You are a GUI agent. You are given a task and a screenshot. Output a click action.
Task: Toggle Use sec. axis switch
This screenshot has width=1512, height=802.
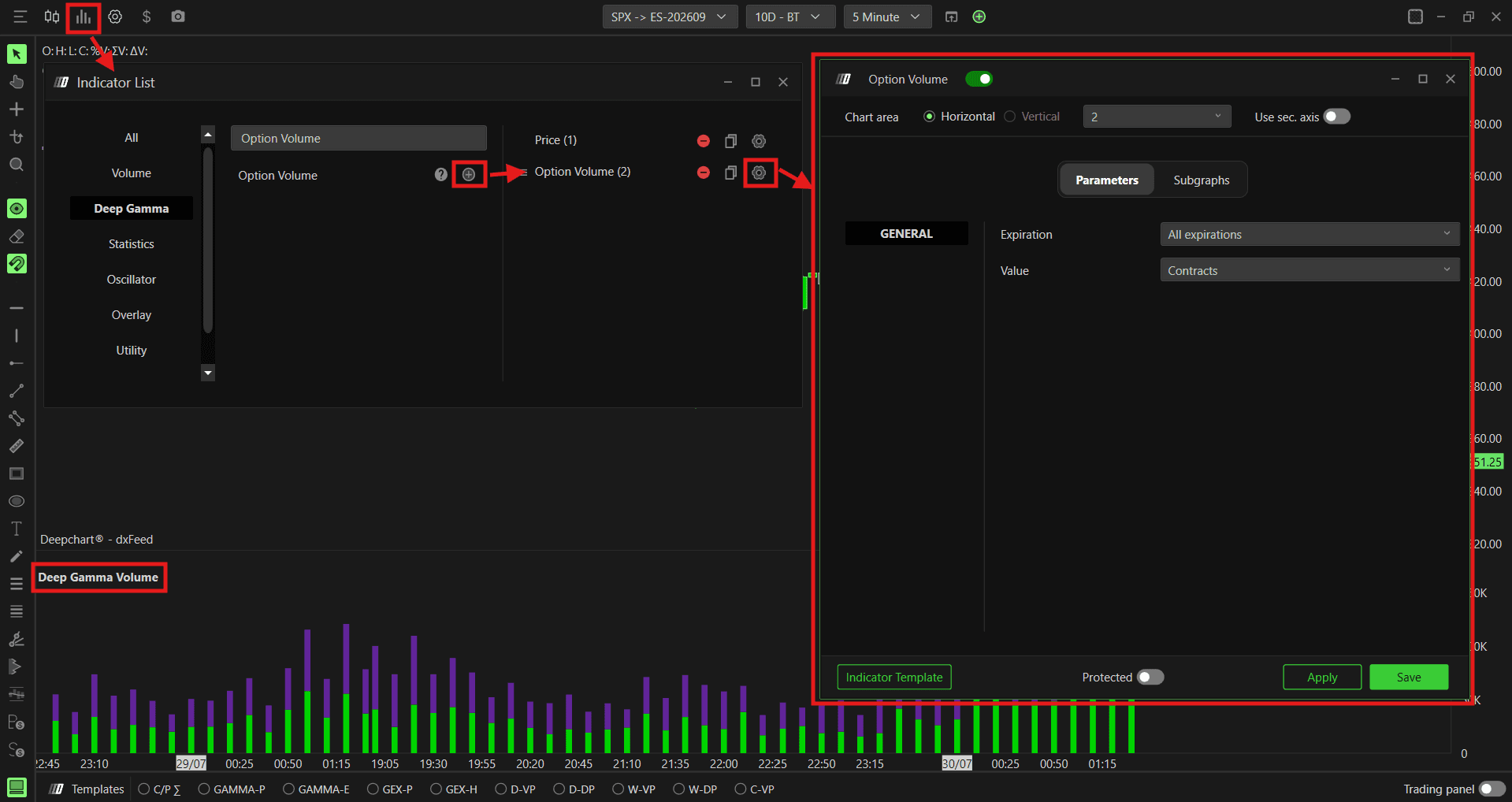[x=1337, y=117]
